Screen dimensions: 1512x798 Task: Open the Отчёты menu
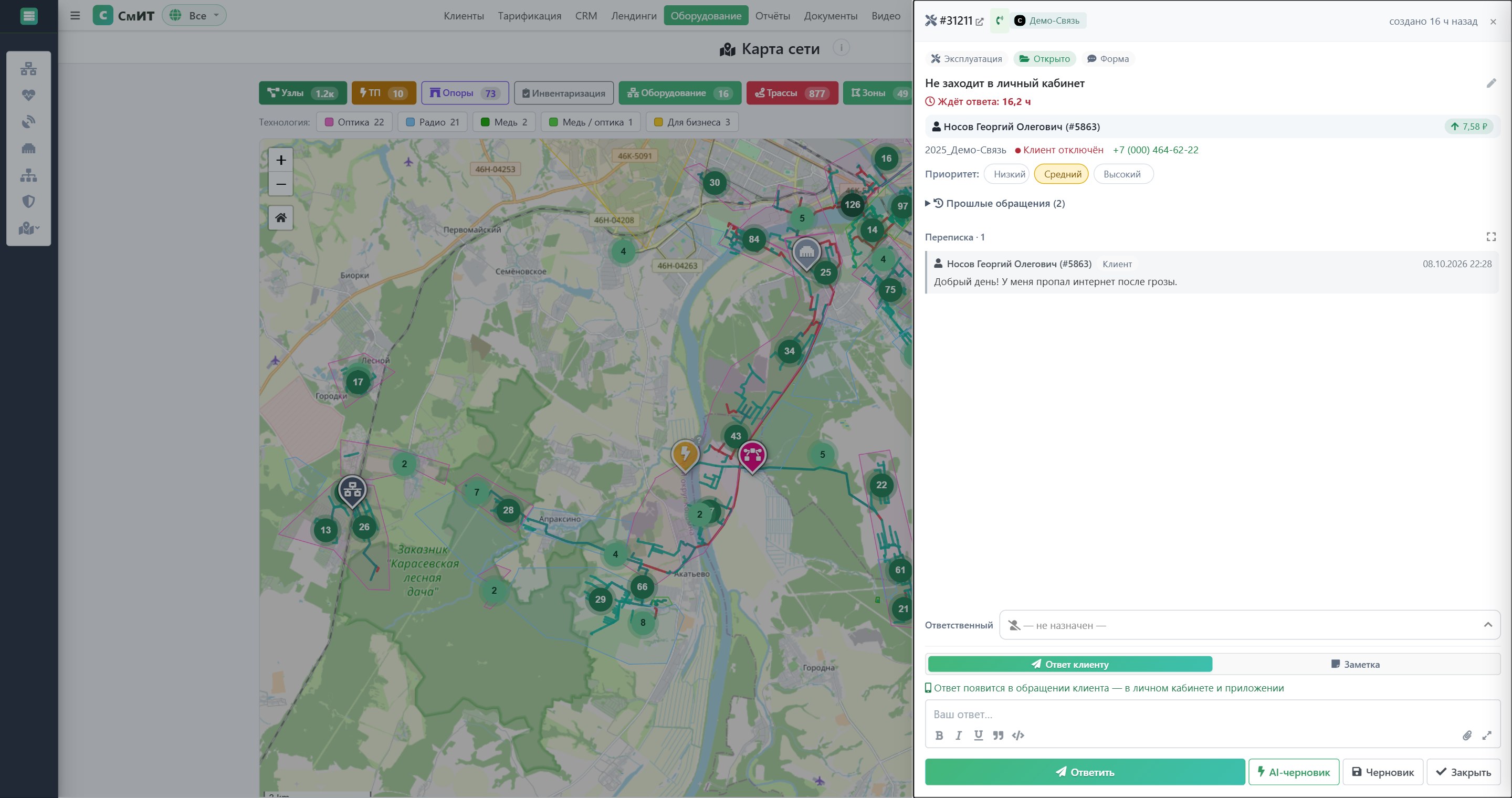[x=772, y=16]
